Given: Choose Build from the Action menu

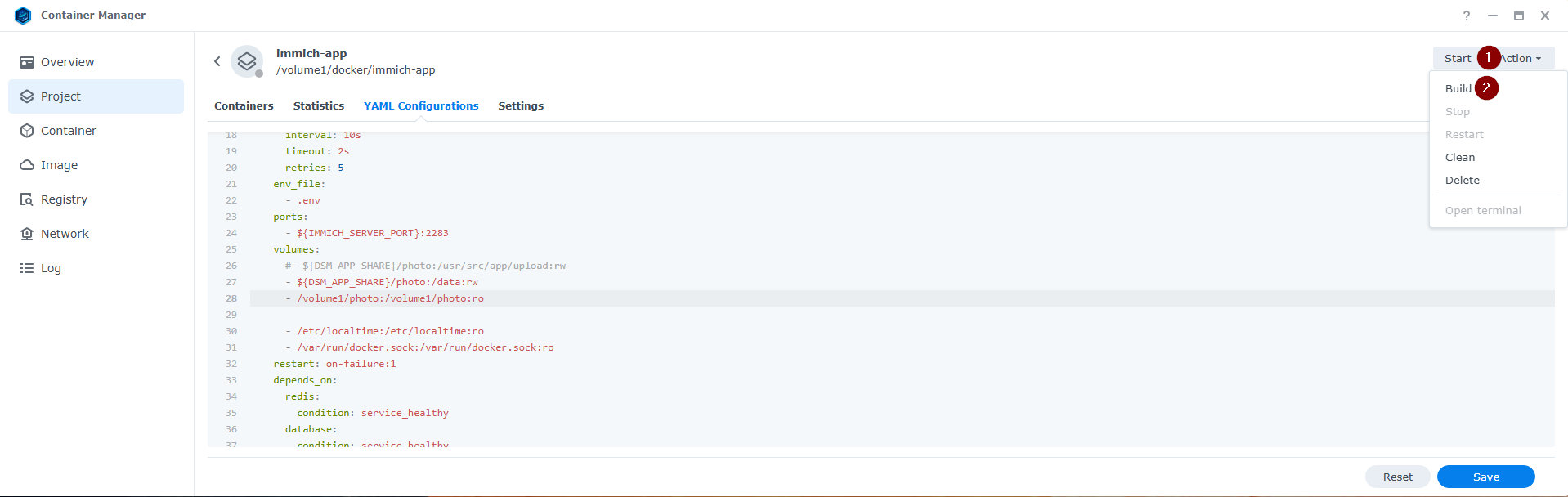Looking at the screenshot, I should click(x=1458, y=88).
